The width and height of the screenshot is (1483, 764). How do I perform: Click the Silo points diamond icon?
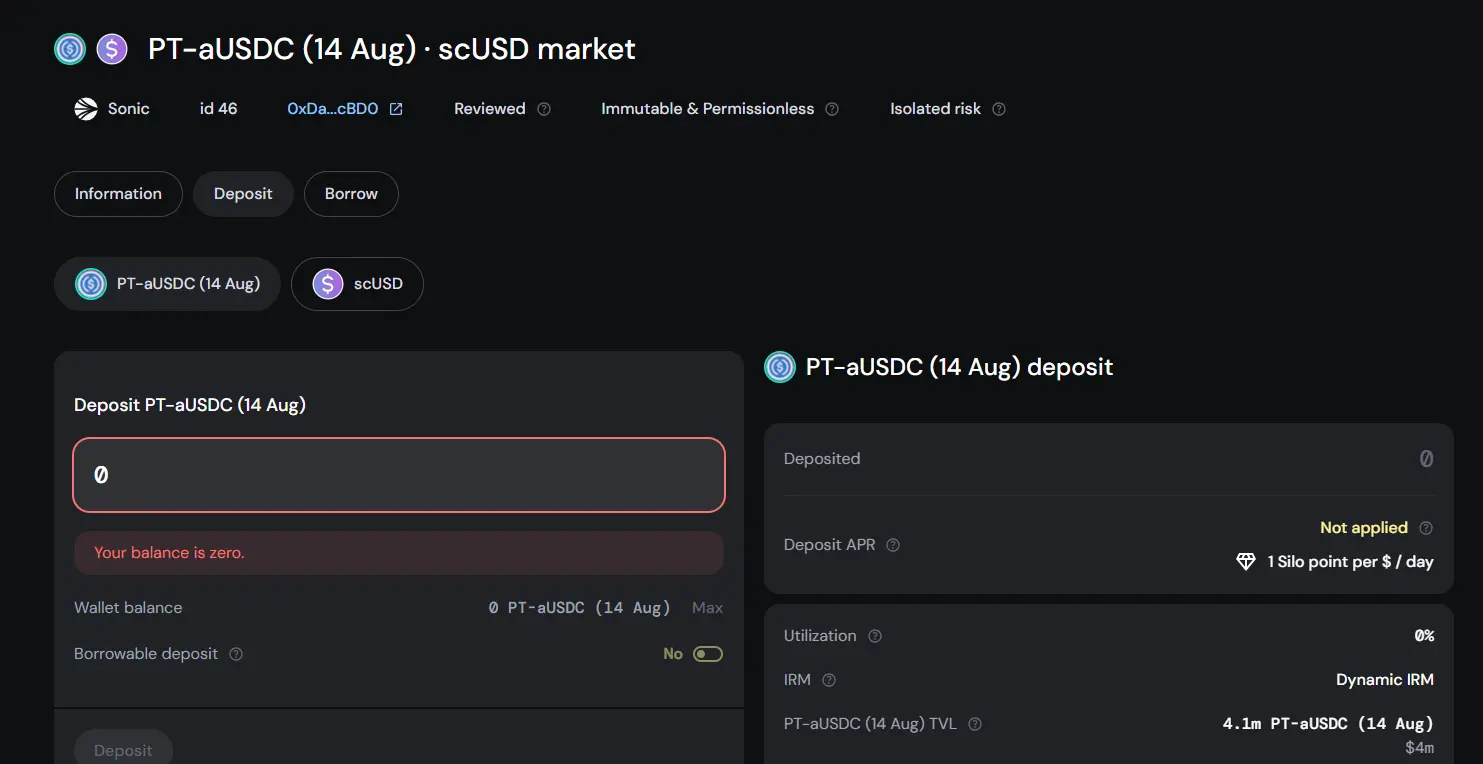click(x=1245, y=562)
